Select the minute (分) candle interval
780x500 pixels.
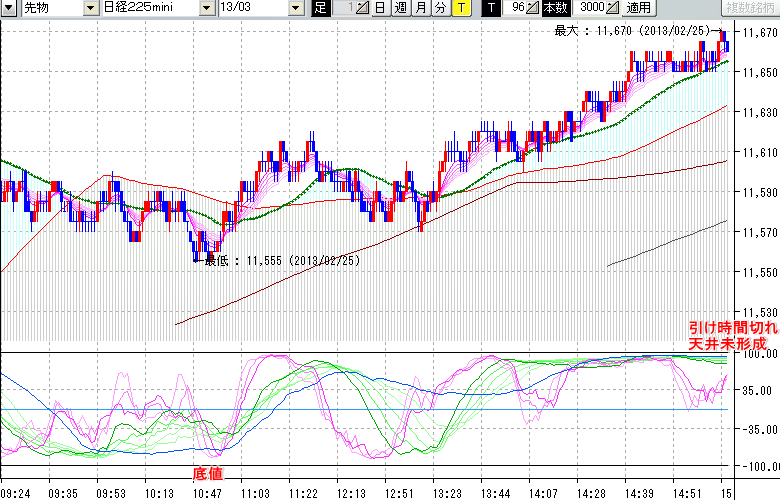pos(440,8)
